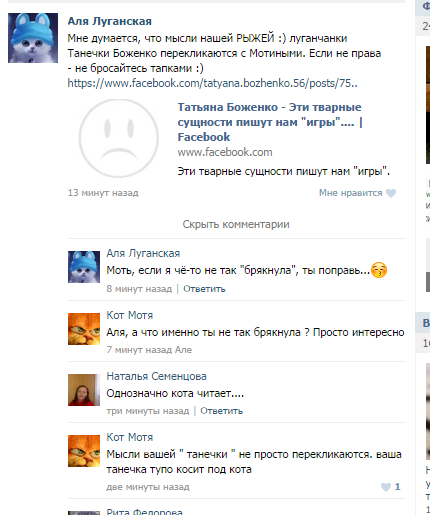The width and height of the screenshot is (430, 515).
Task: Open the facebook.com/tatyana.bozhenko.56 URL link
Action: pos(213,83)
